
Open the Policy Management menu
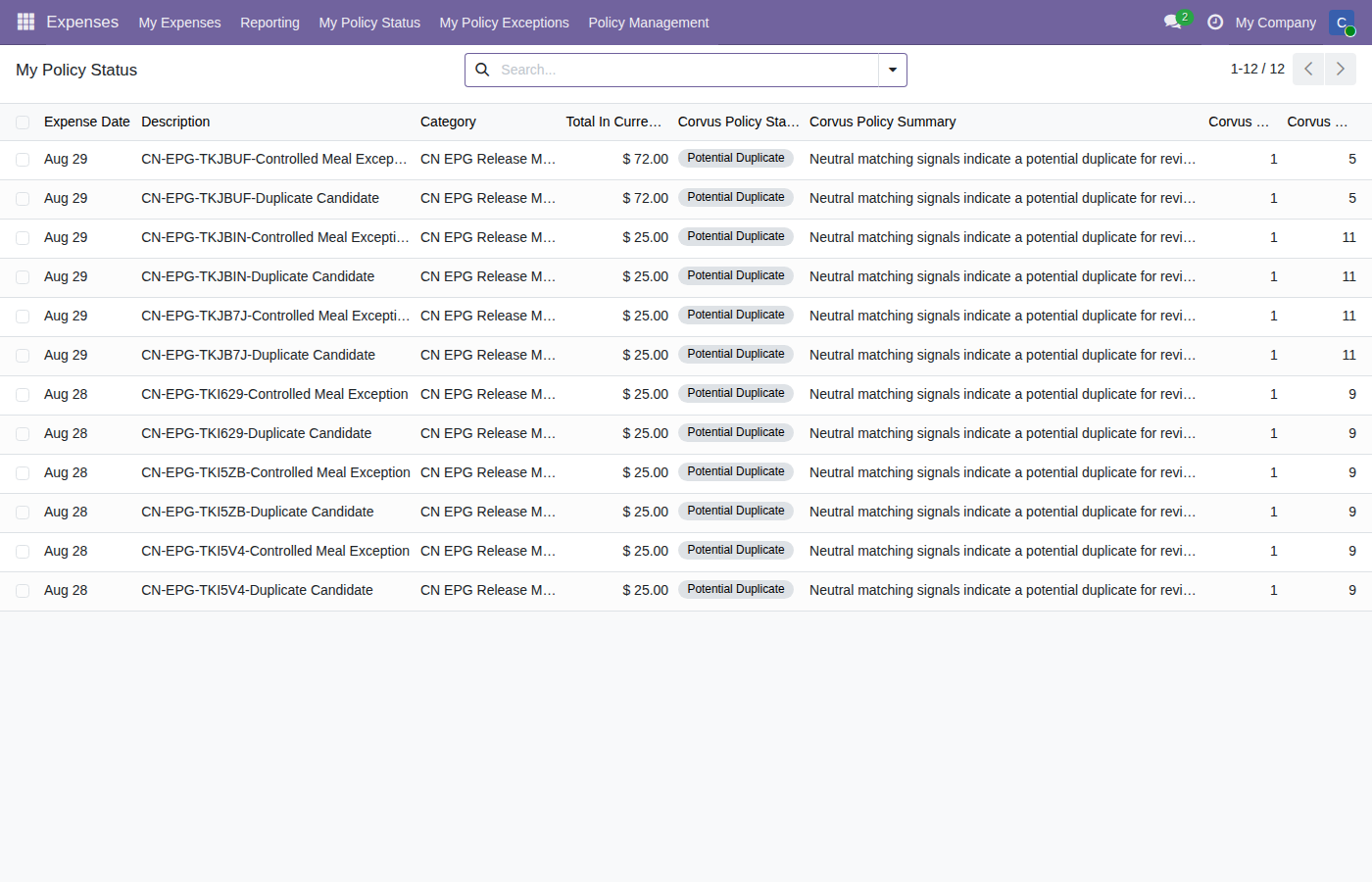click(x=648, y=23)
